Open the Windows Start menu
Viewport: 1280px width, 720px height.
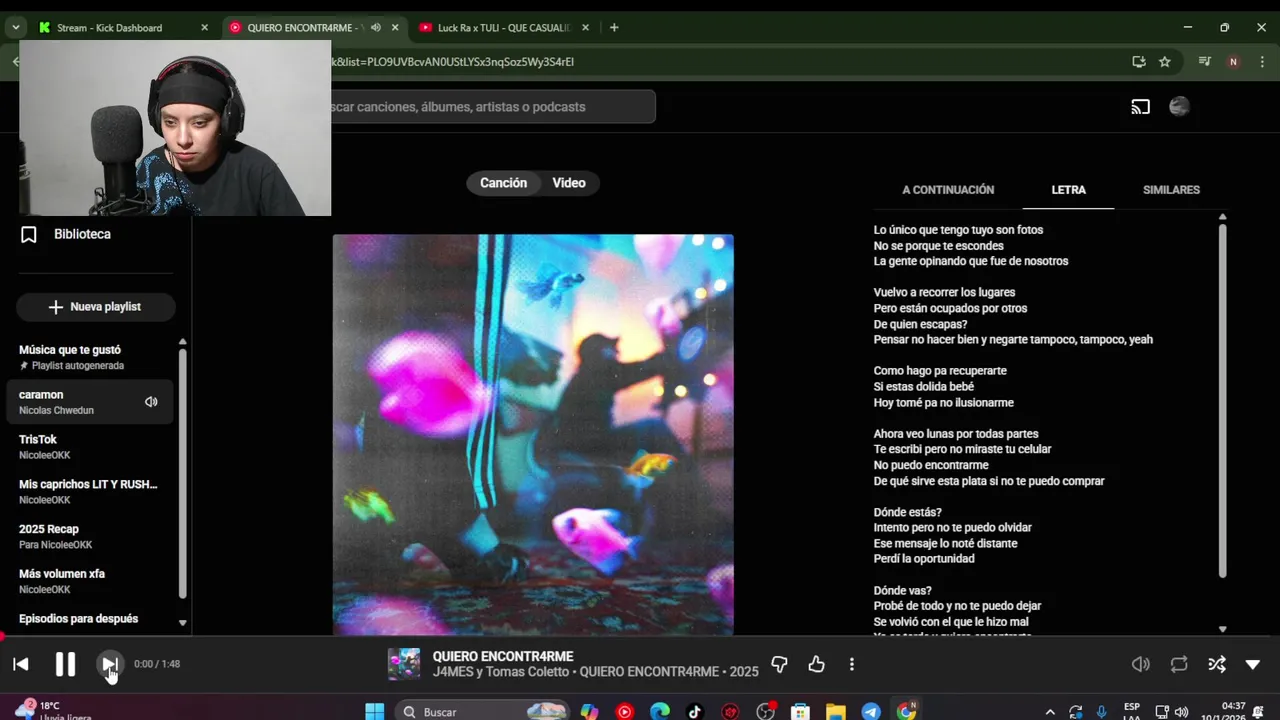[375, 712]
